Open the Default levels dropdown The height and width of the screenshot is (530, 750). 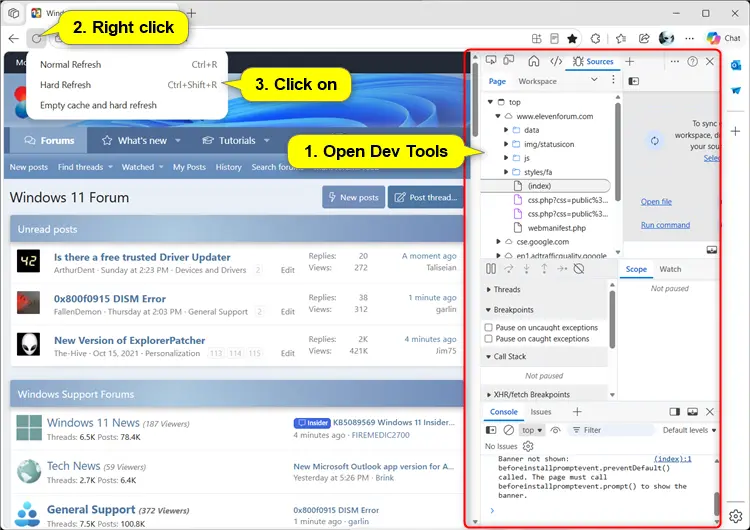[689, 430]
